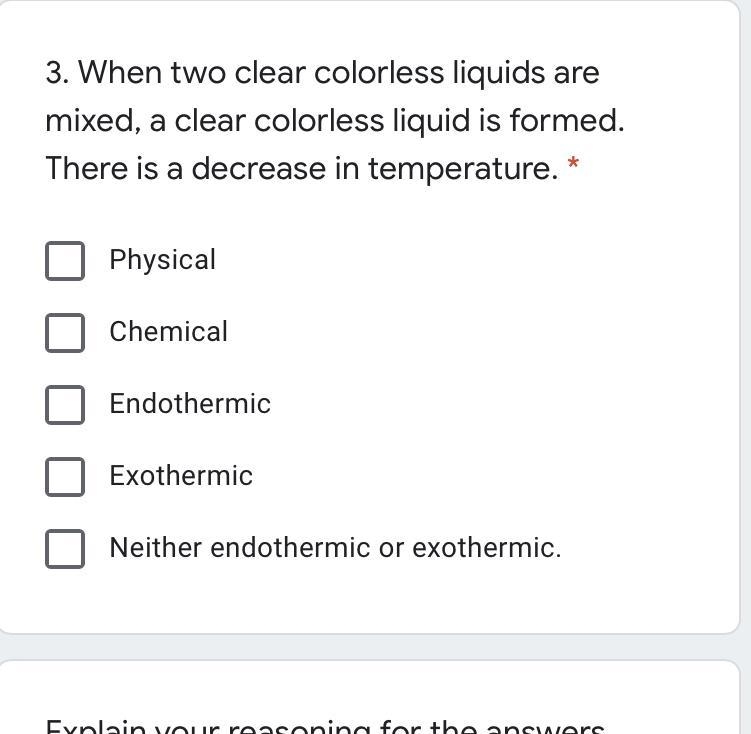Mark the Neither endothermic or exothermic checkbox
This screenshot has height=734, width=751.
click(x=65, y=549)
